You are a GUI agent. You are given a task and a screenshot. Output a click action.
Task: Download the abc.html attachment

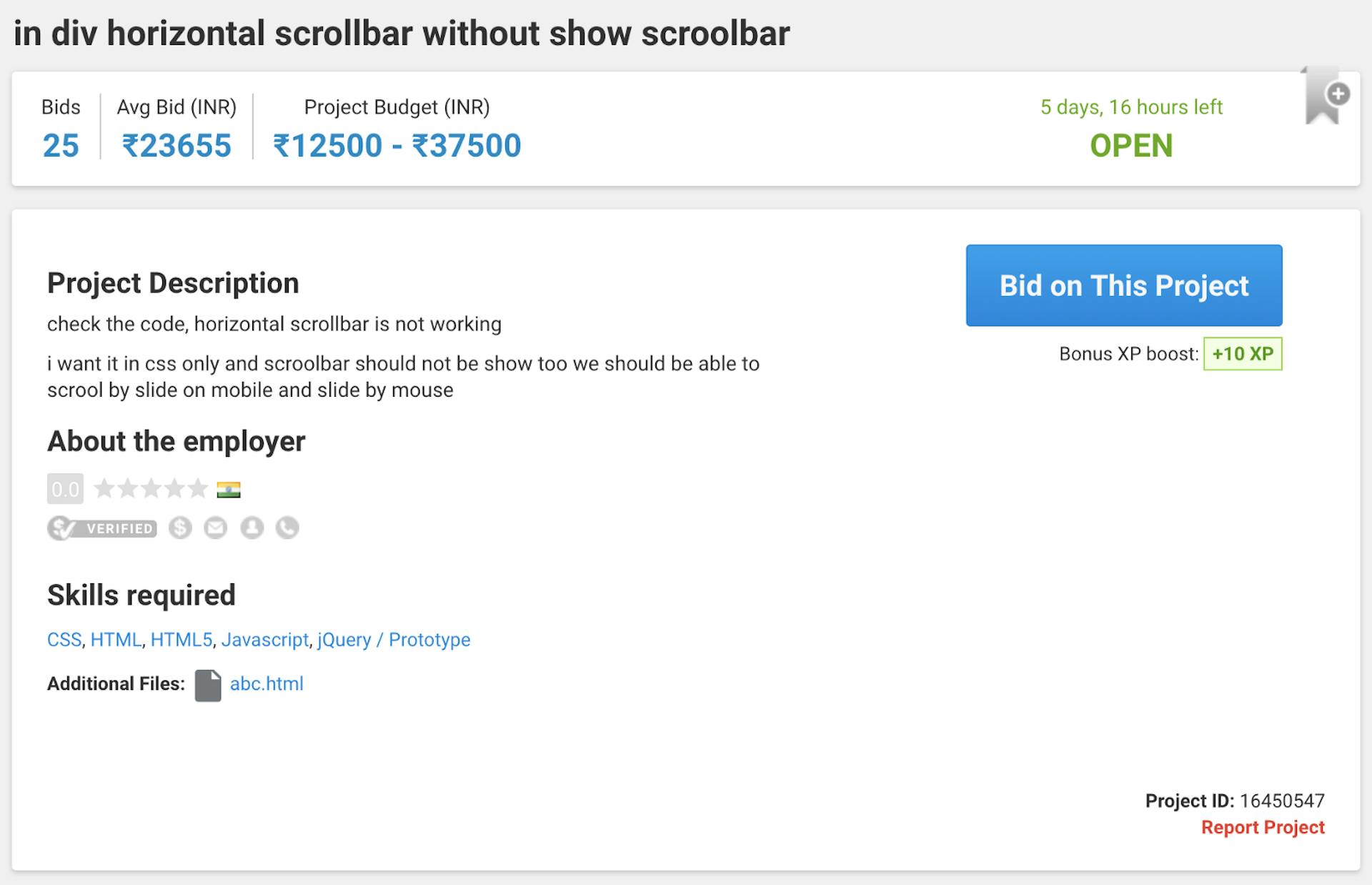267,684
